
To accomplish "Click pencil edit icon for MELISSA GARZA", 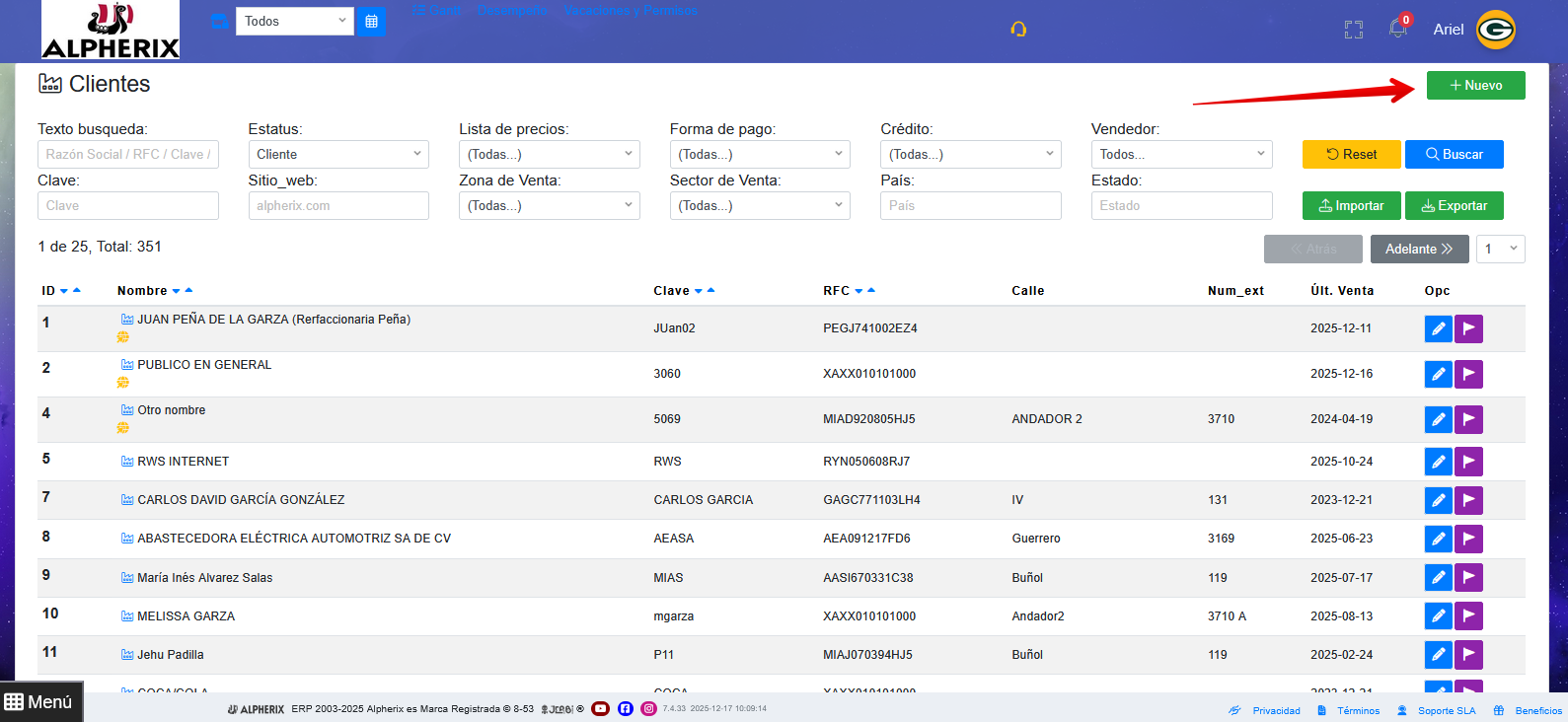I will click(1438, 616).
